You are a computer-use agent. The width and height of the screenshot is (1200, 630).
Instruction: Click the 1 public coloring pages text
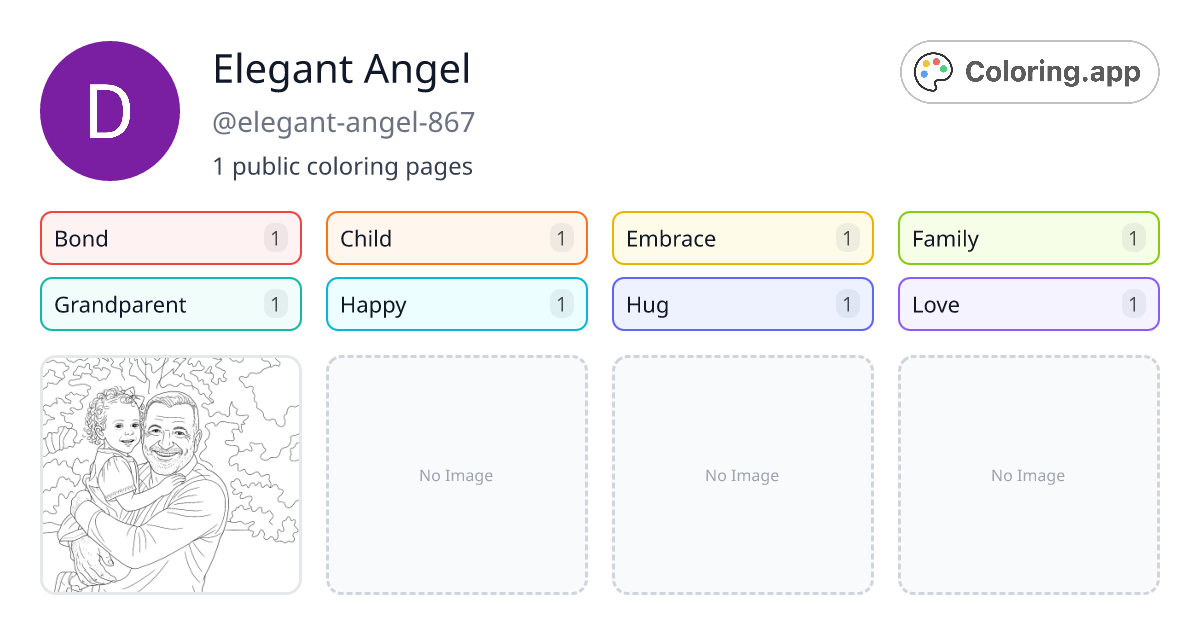(x=343, y=166)
